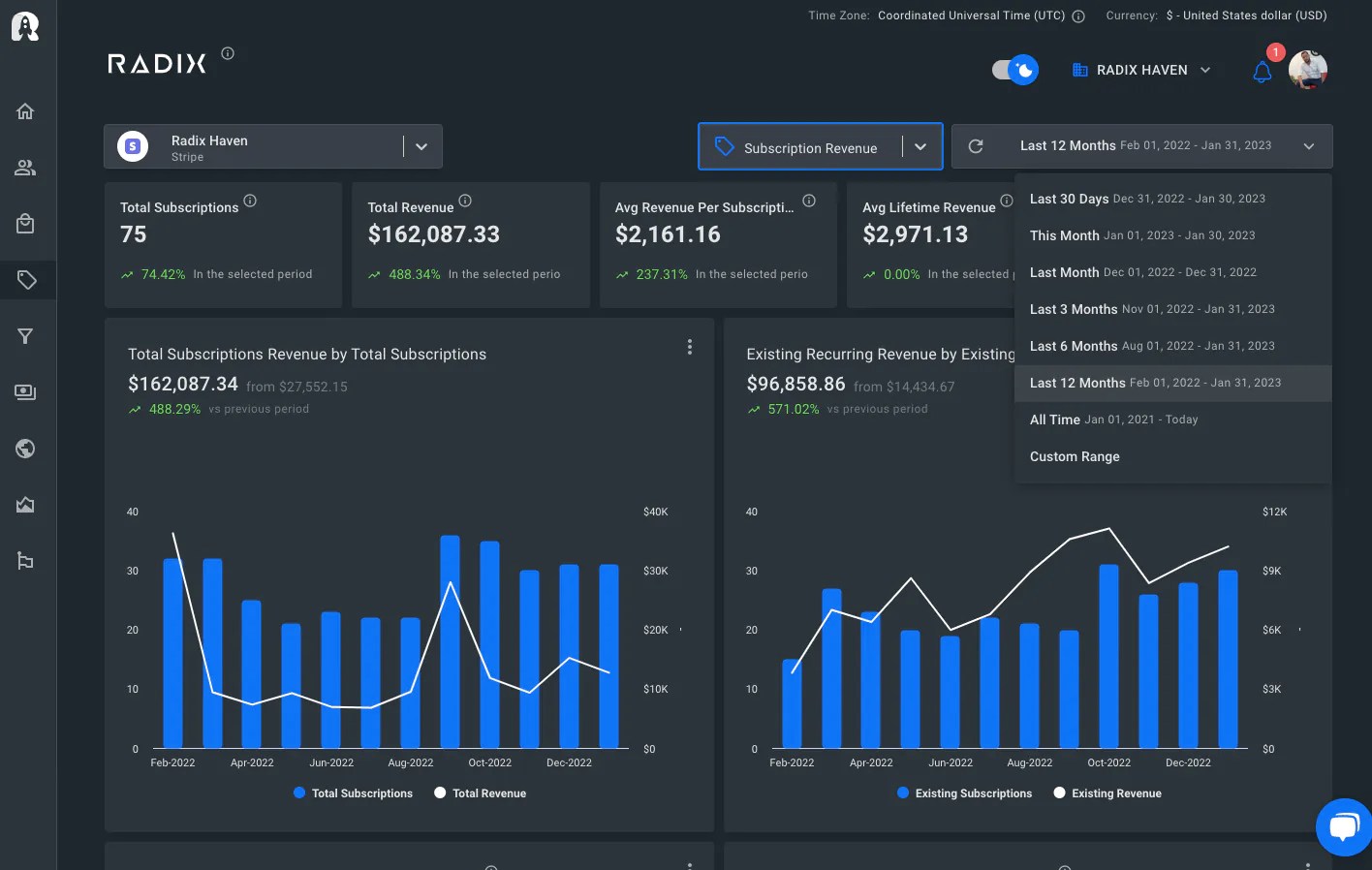Open the chart options three-dot menu
This screenshot has height=870, width=1372.
click(690, 347)
